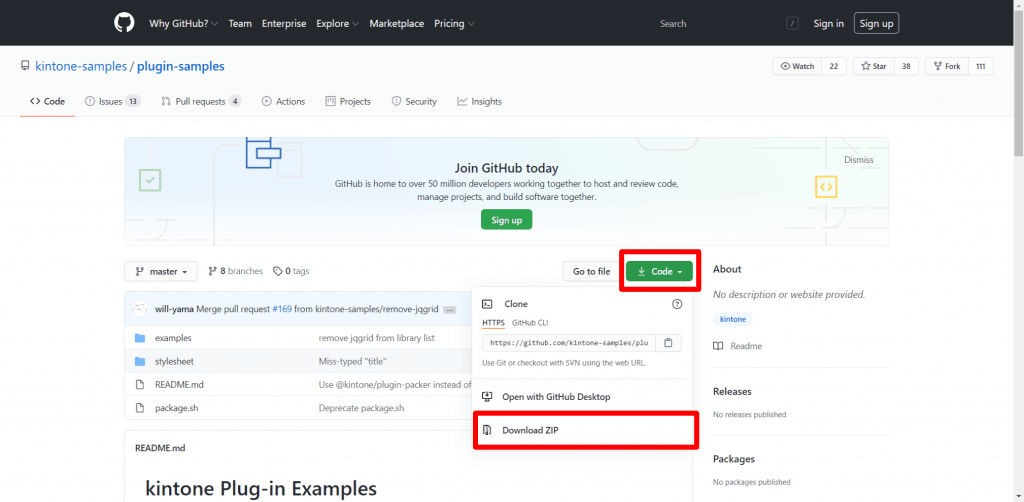Viewport: 1024px width, 502px height.
Task: Copy the clone URL with clipboard icon
Action: [x=668, y=342]
